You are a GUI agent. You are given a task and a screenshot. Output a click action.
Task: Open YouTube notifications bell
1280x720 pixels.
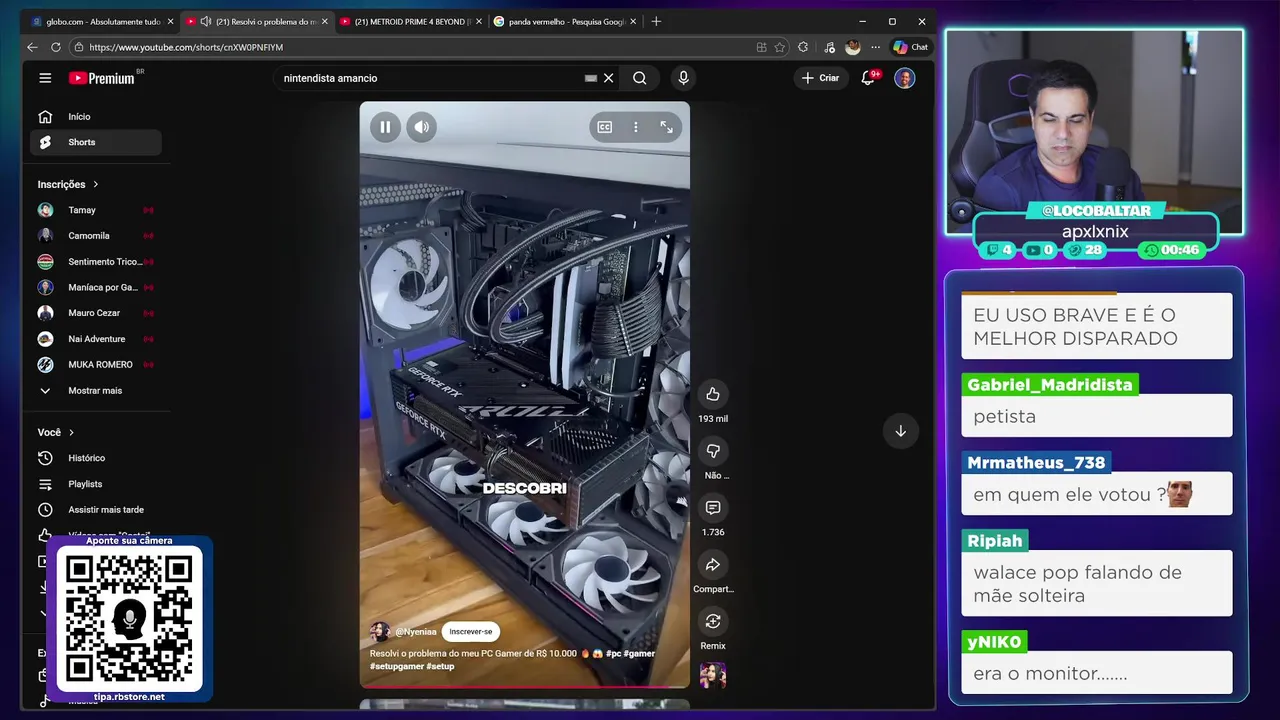point(868,78)
